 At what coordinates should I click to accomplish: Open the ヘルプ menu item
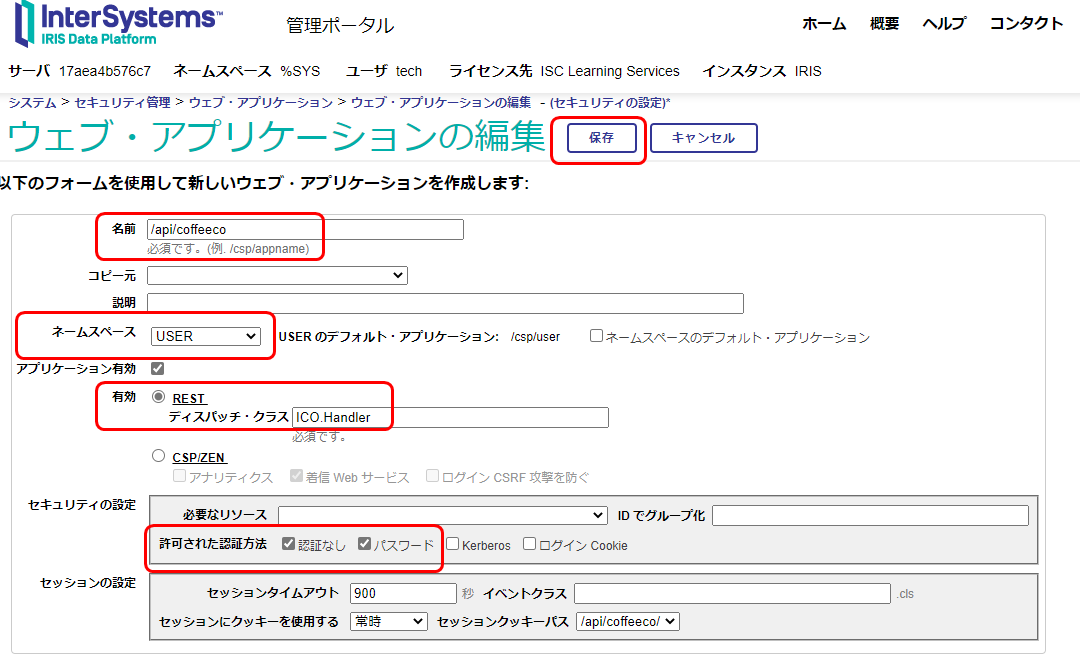[943, 24]
